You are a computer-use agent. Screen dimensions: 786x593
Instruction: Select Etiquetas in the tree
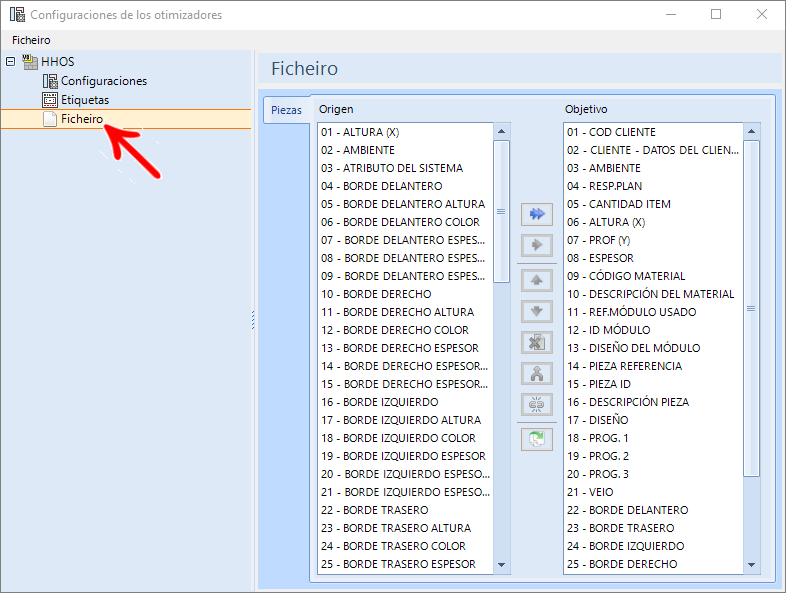[85, 100]
